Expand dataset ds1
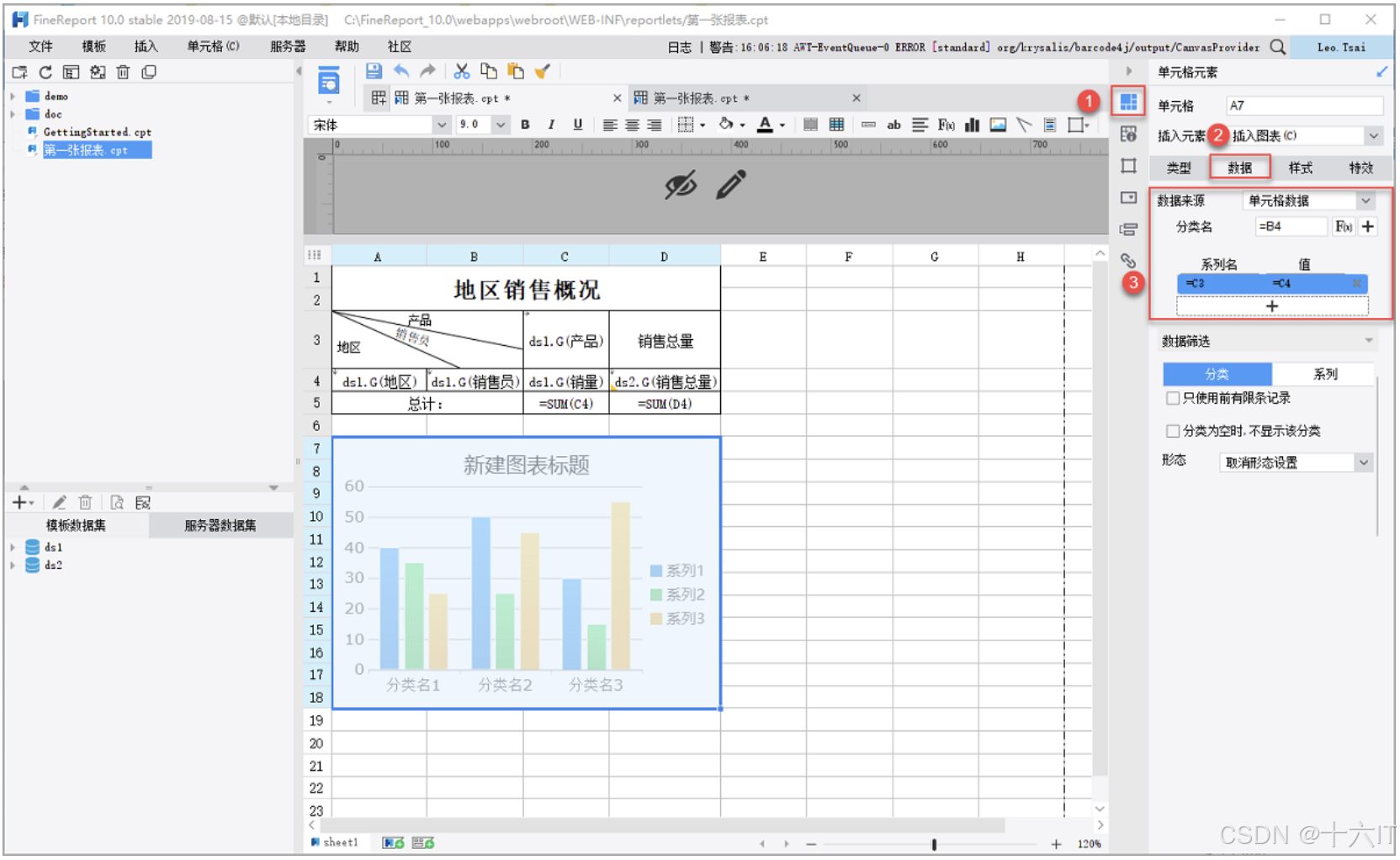The width and height of the screenshot is (1400, 860). (13, 547)
